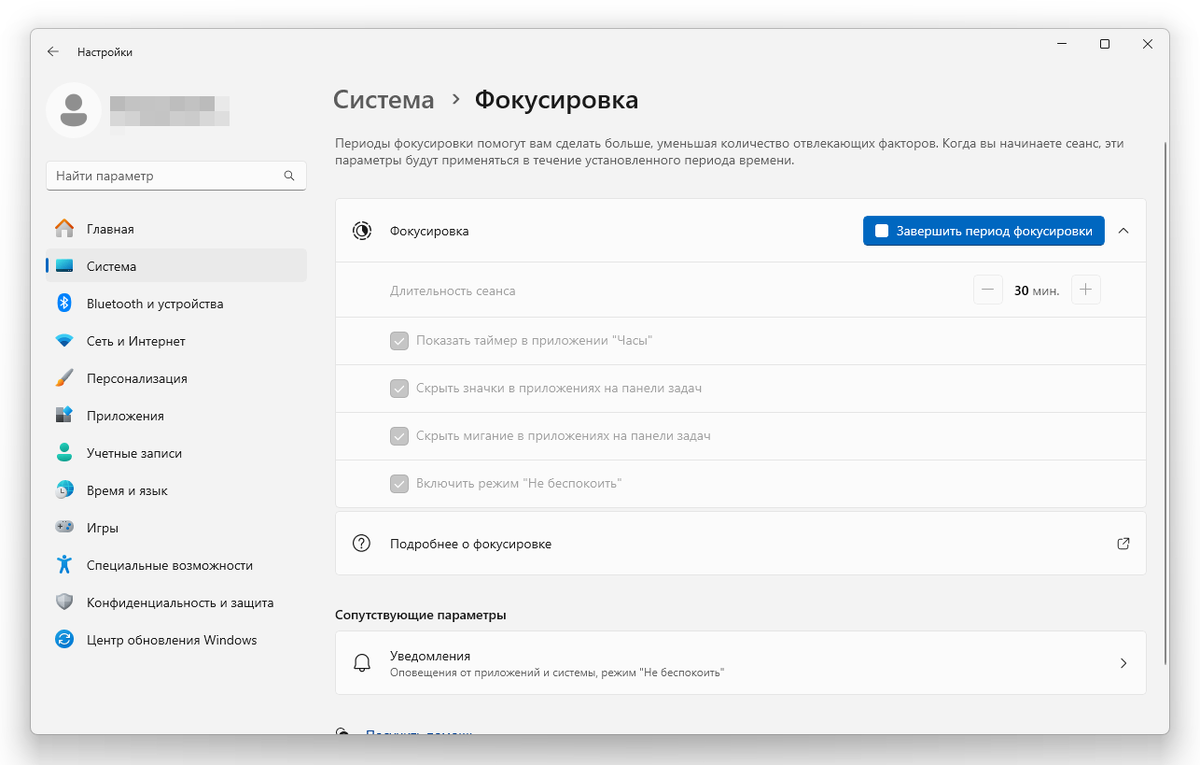
Task: Open Bluetooth и устройства settings
Action: click(x=176, y=304)
